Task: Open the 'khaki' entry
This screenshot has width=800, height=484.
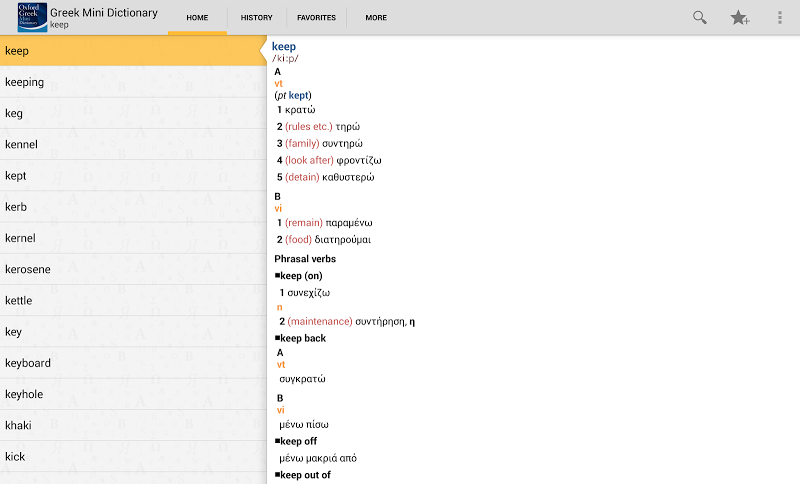Action: point(132,425)
